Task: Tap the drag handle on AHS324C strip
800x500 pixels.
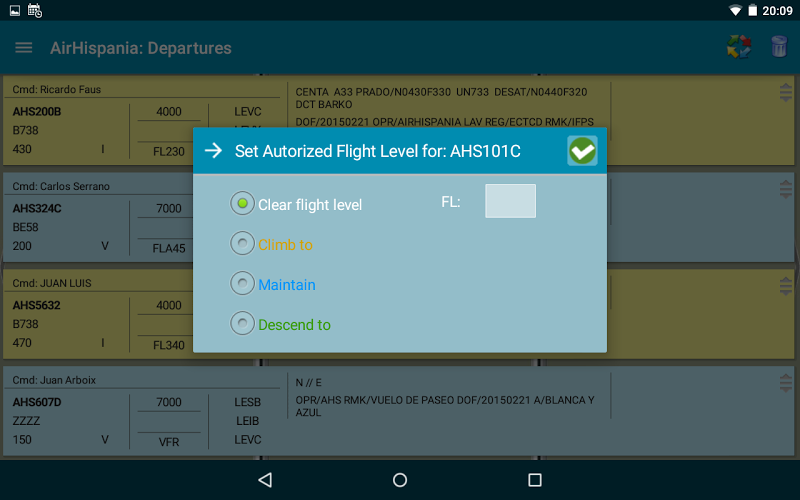Action: coord(786,189)
